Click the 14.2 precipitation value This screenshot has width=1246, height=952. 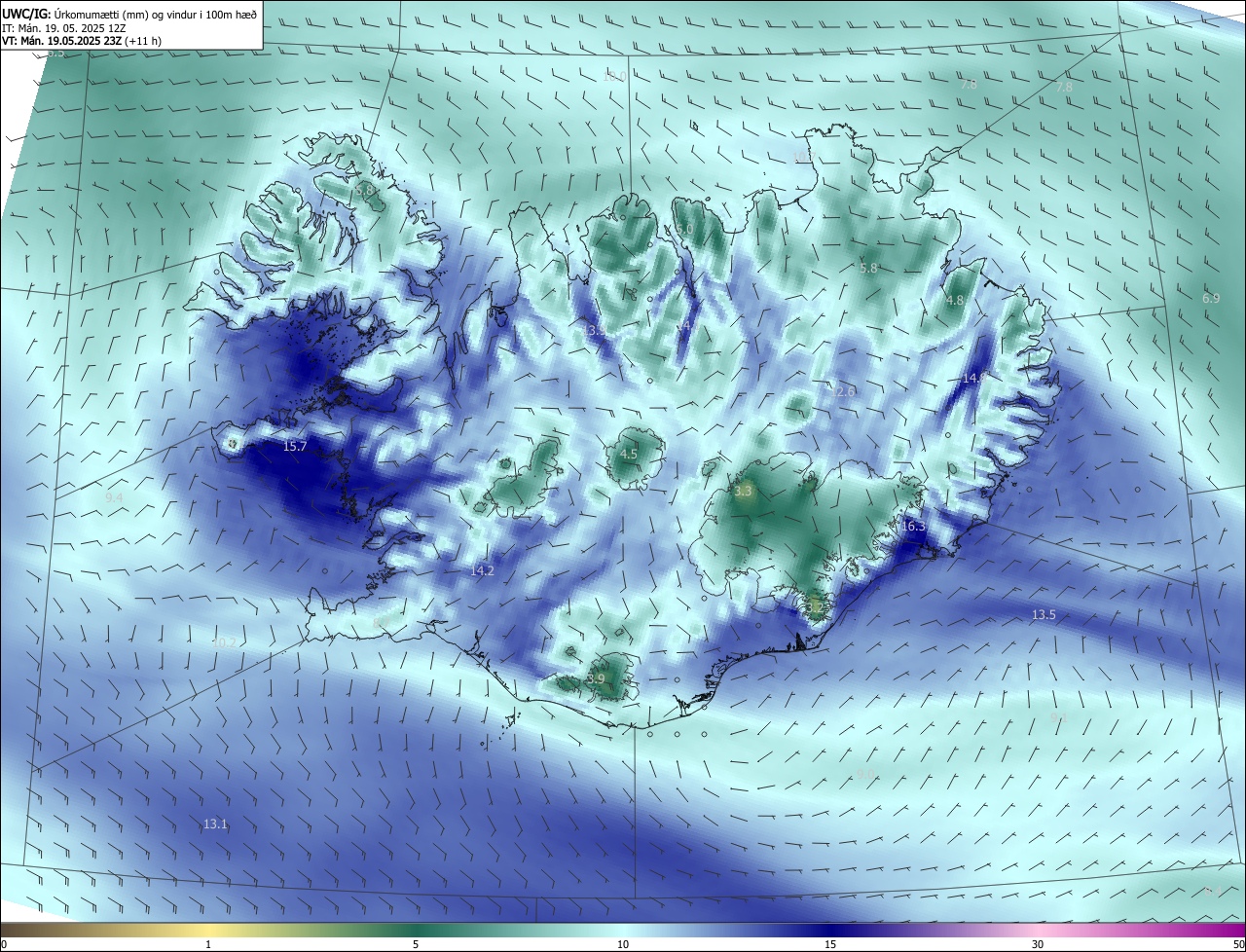pos(482,570)
